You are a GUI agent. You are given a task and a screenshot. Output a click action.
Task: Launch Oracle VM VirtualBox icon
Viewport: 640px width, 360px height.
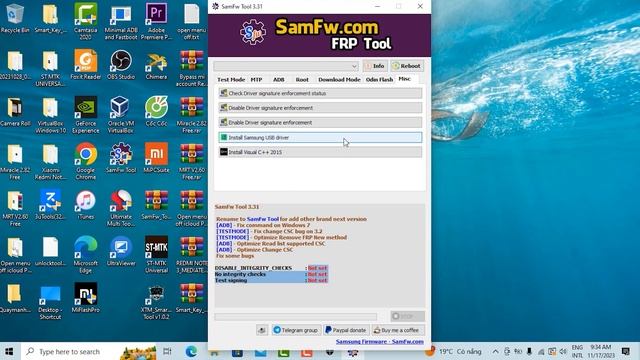point(121,115)
